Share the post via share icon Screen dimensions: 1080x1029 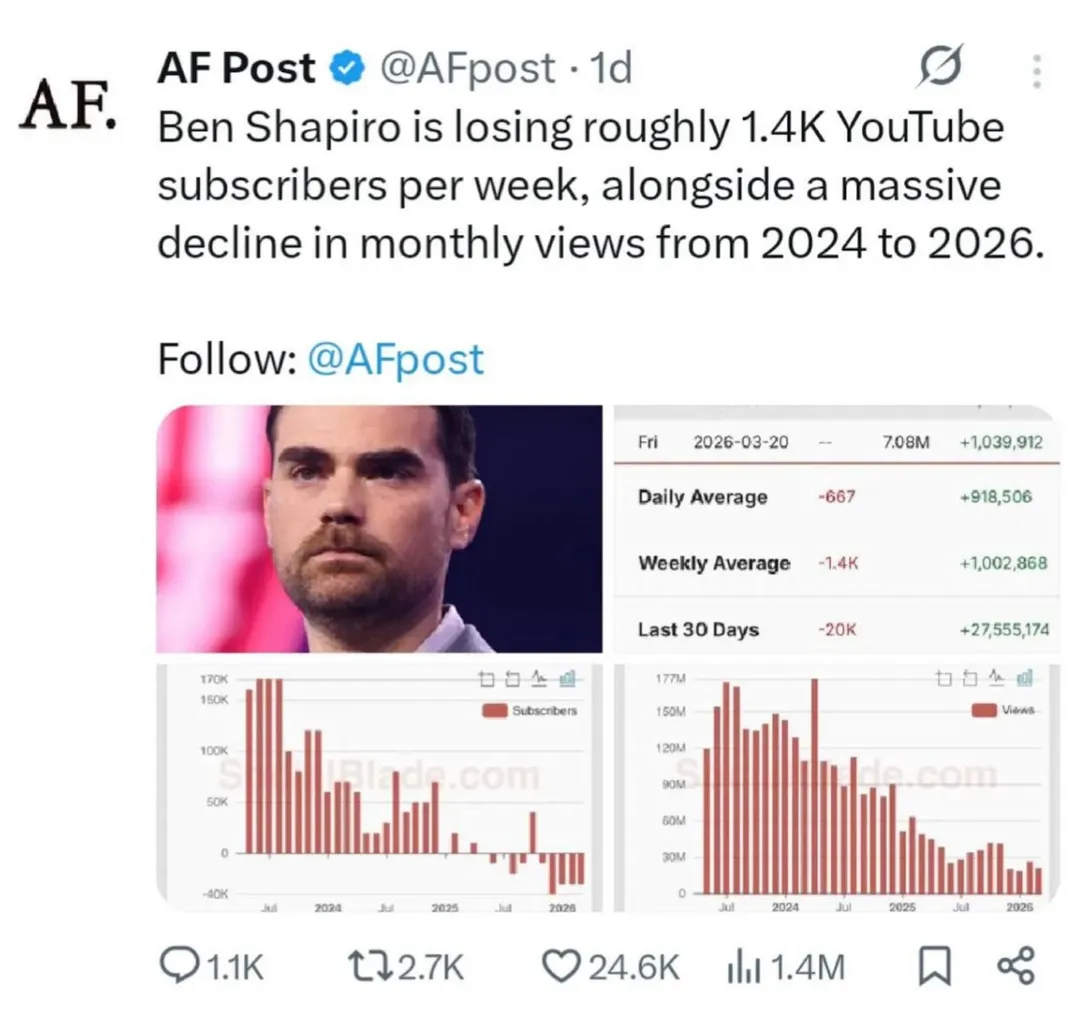(1017, 965)
